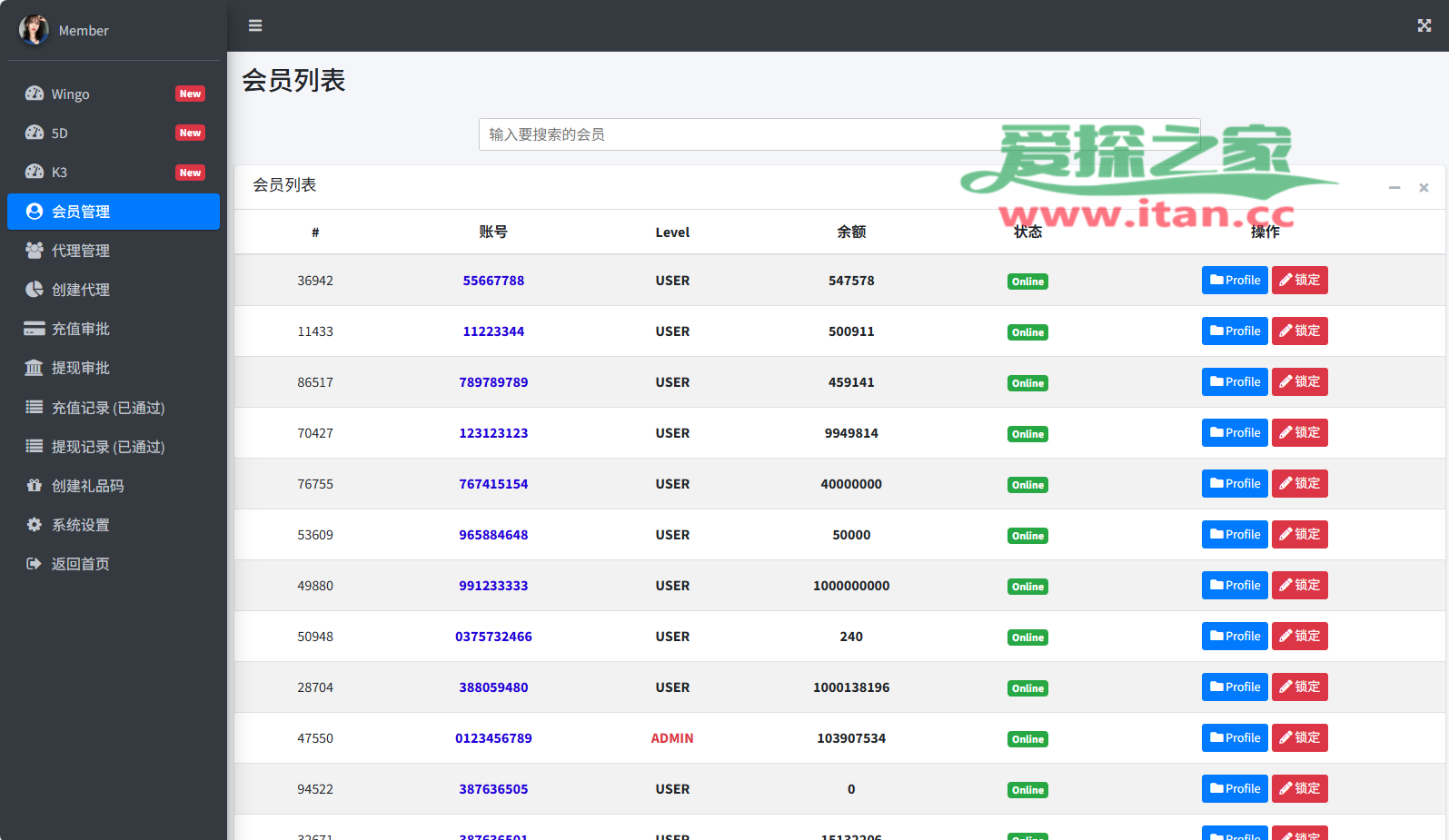Click the Member avatar picture
Screen dimensions: 1449x840
[34, 30]
